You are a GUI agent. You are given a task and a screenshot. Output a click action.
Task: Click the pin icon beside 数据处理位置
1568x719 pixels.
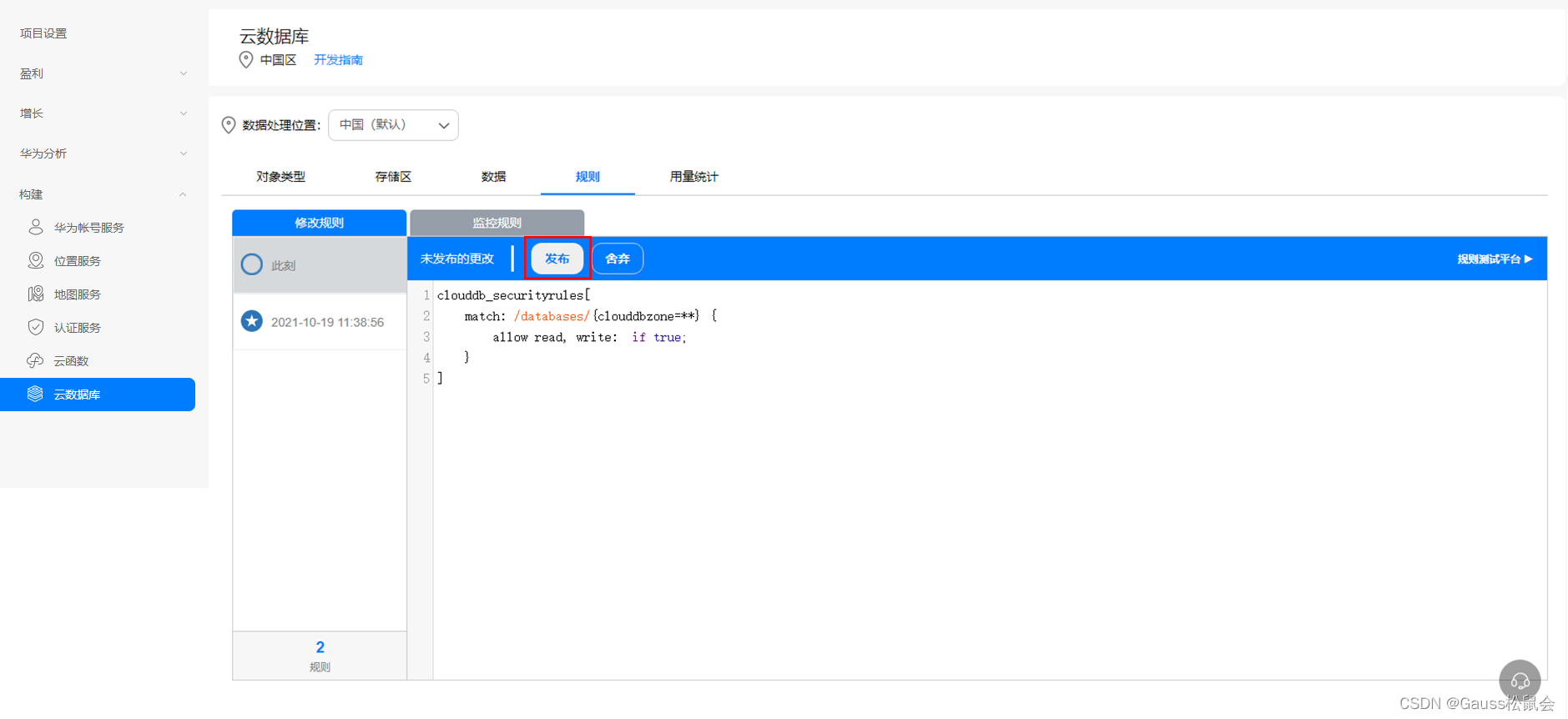pos(229,125)
